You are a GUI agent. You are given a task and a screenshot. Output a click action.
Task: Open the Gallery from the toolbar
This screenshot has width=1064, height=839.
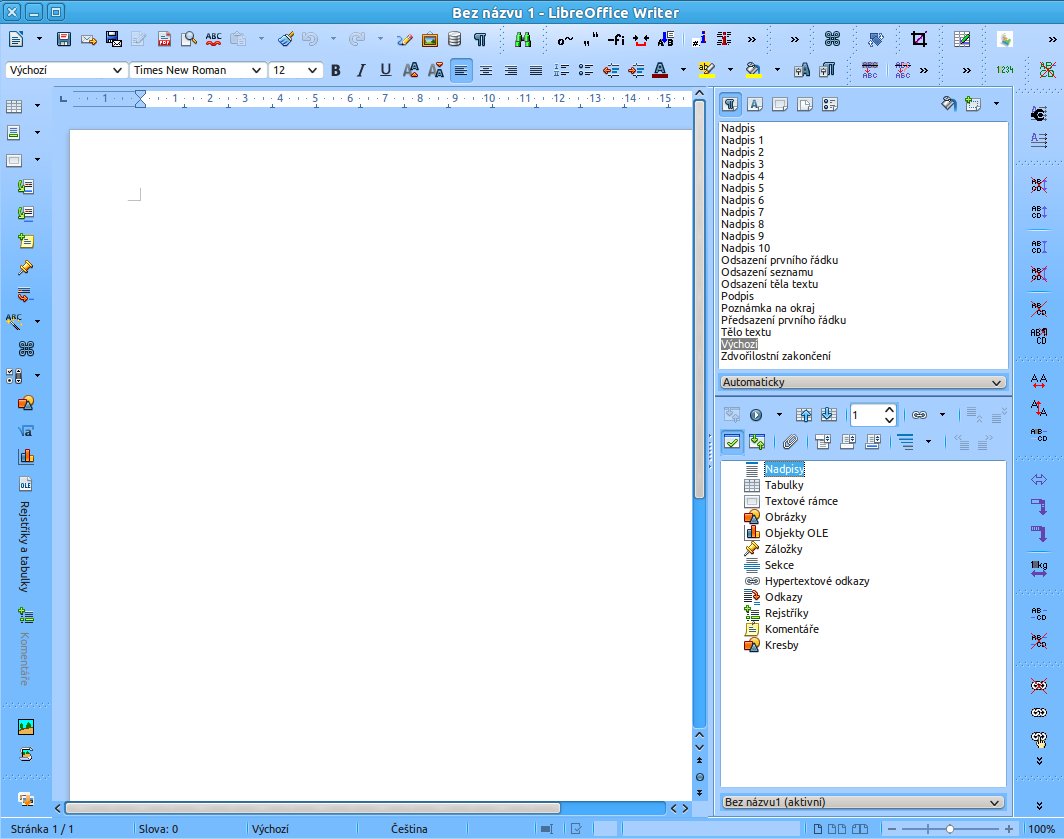point(430,39)
